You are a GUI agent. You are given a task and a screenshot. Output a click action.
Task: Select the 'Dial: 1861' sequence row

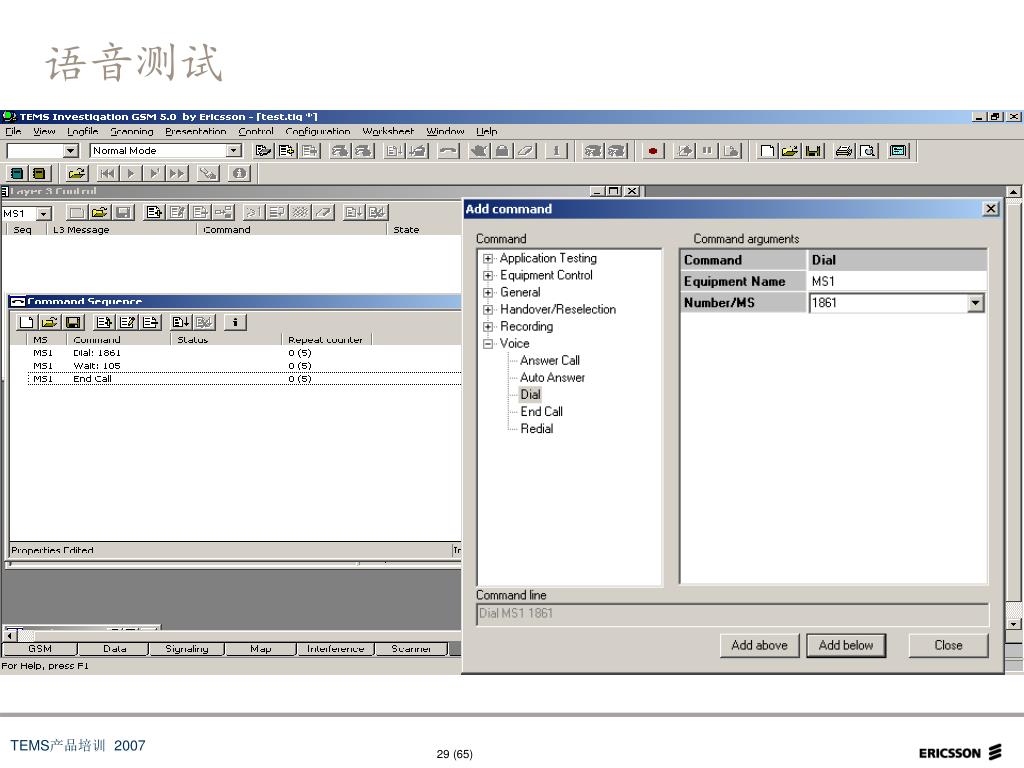(244, 353)
